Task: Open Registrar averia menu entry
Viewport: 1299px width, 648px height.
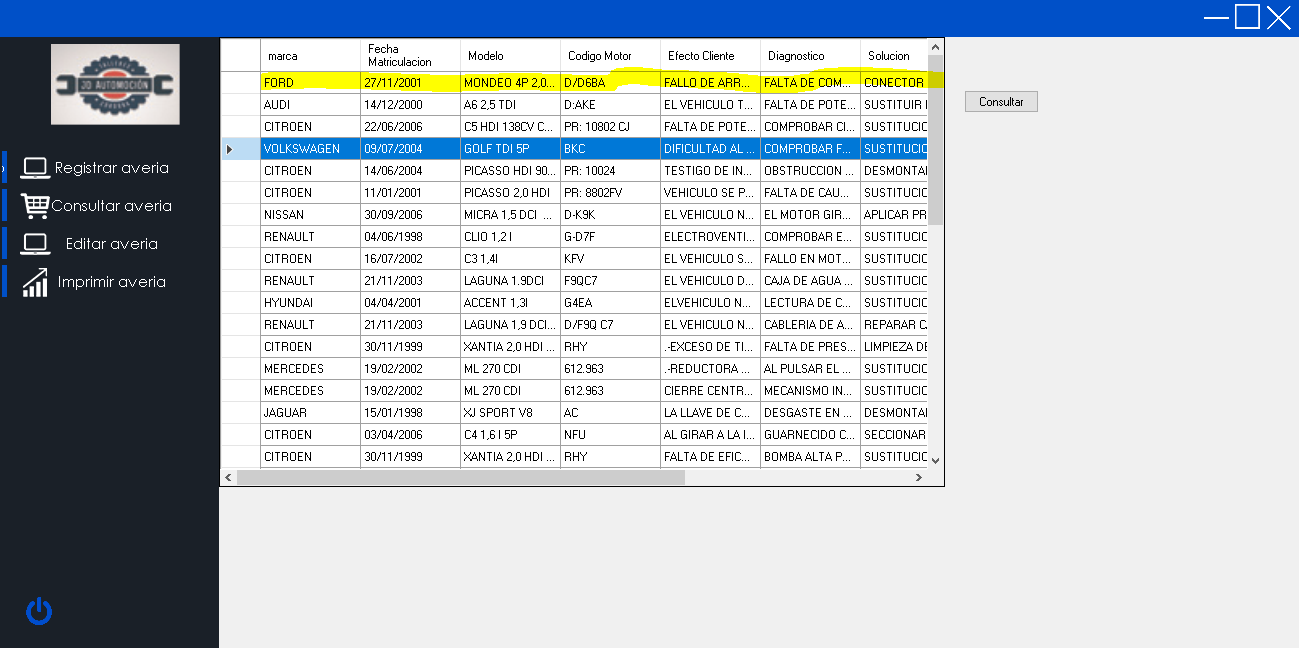Action: click(111, 168)
